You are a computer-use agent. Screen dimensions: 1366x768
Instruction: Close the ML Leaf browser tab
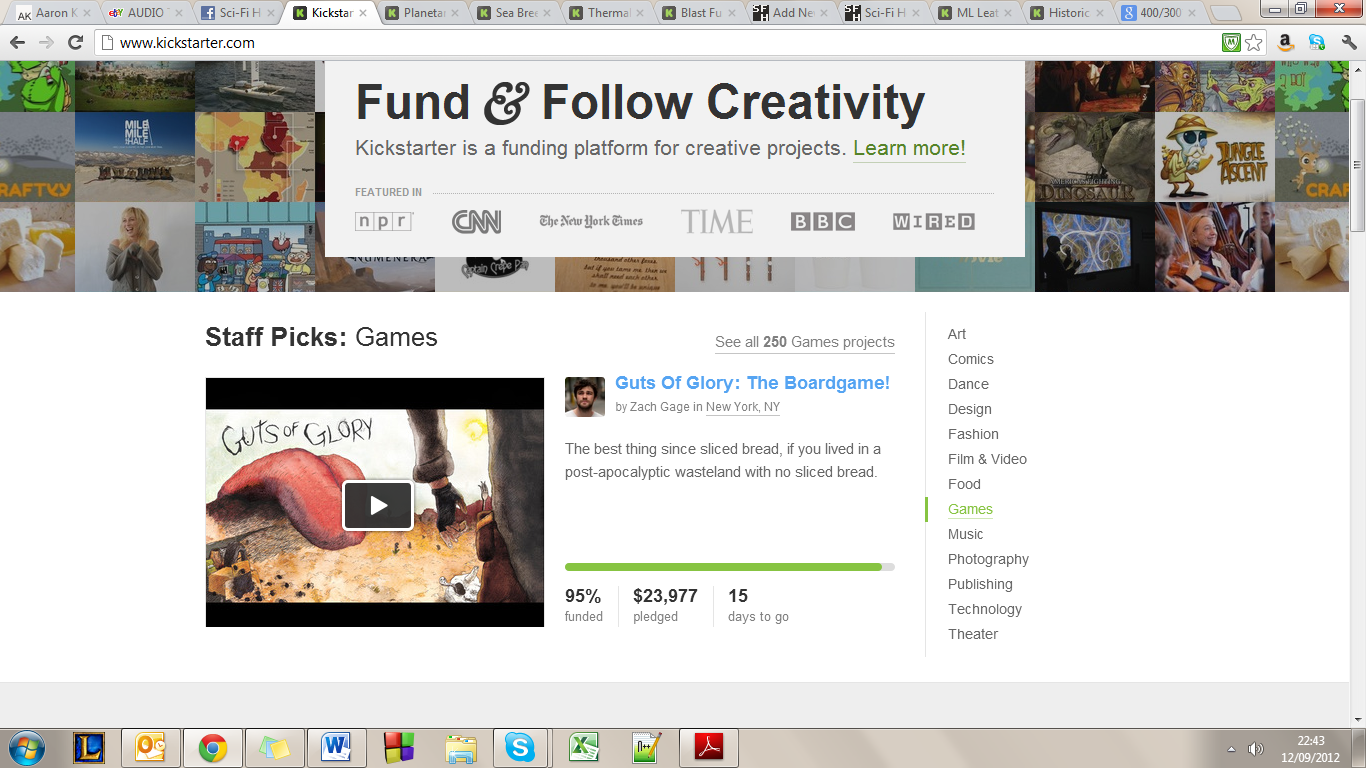1008,13
